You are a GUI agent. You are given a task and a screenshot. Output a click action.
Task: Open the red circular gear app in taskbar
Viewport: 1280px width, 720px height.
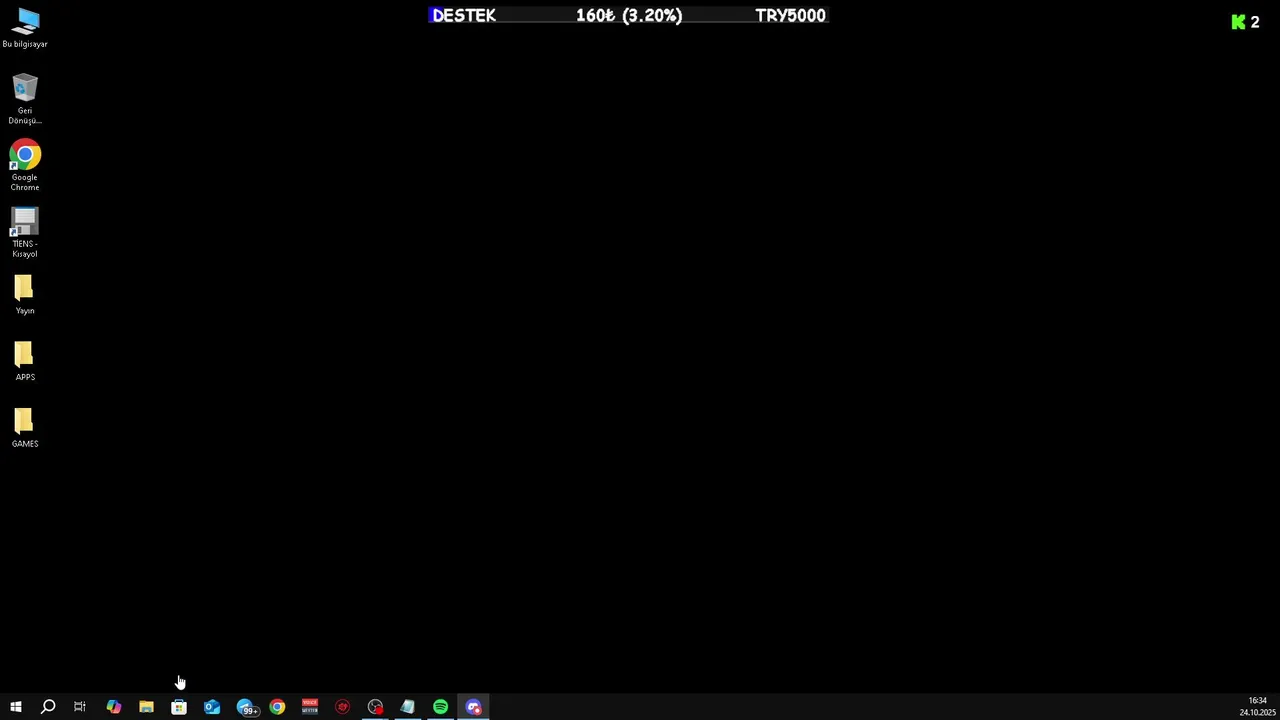343,707
